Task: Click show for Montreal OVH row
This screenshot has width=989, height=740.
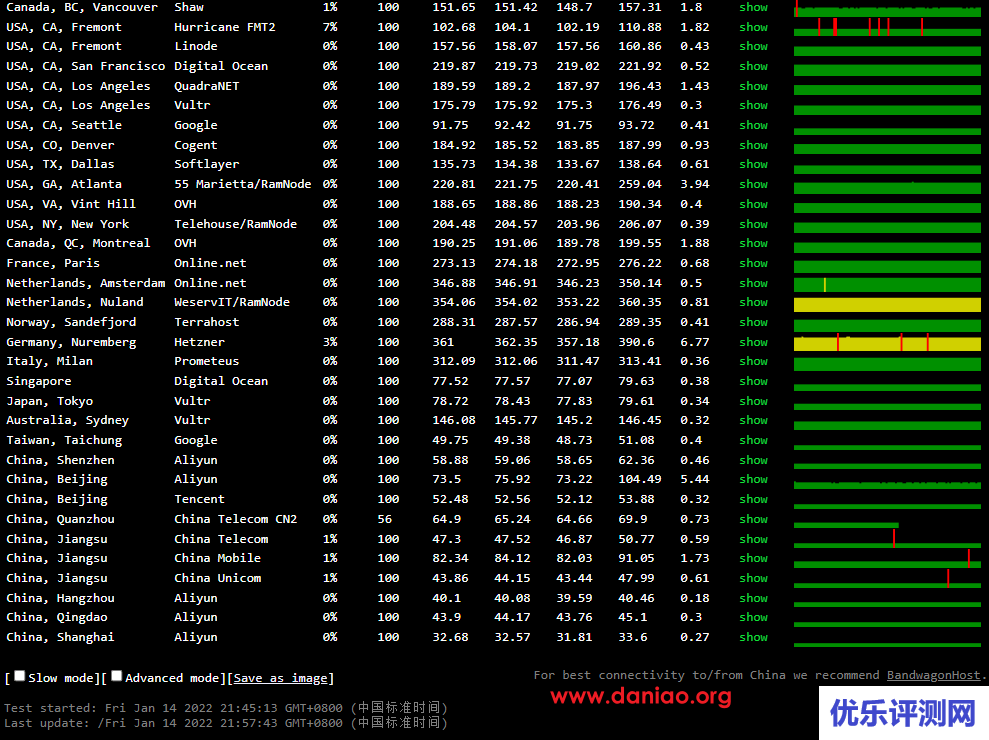Action: coord(754,243)
